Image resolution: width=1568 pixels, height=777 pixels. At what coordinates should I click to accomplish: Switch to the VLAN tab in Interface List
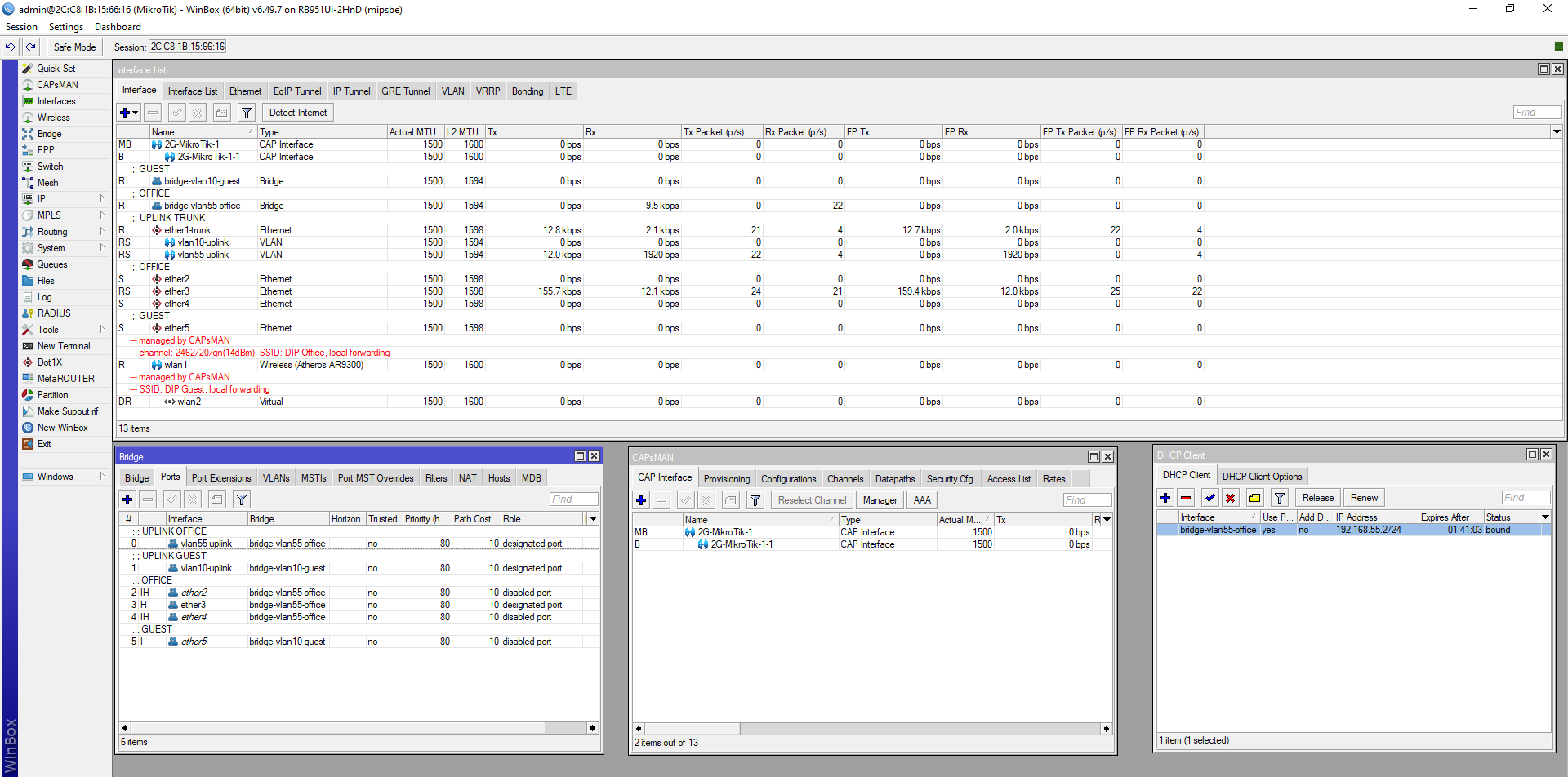point(452,91)
